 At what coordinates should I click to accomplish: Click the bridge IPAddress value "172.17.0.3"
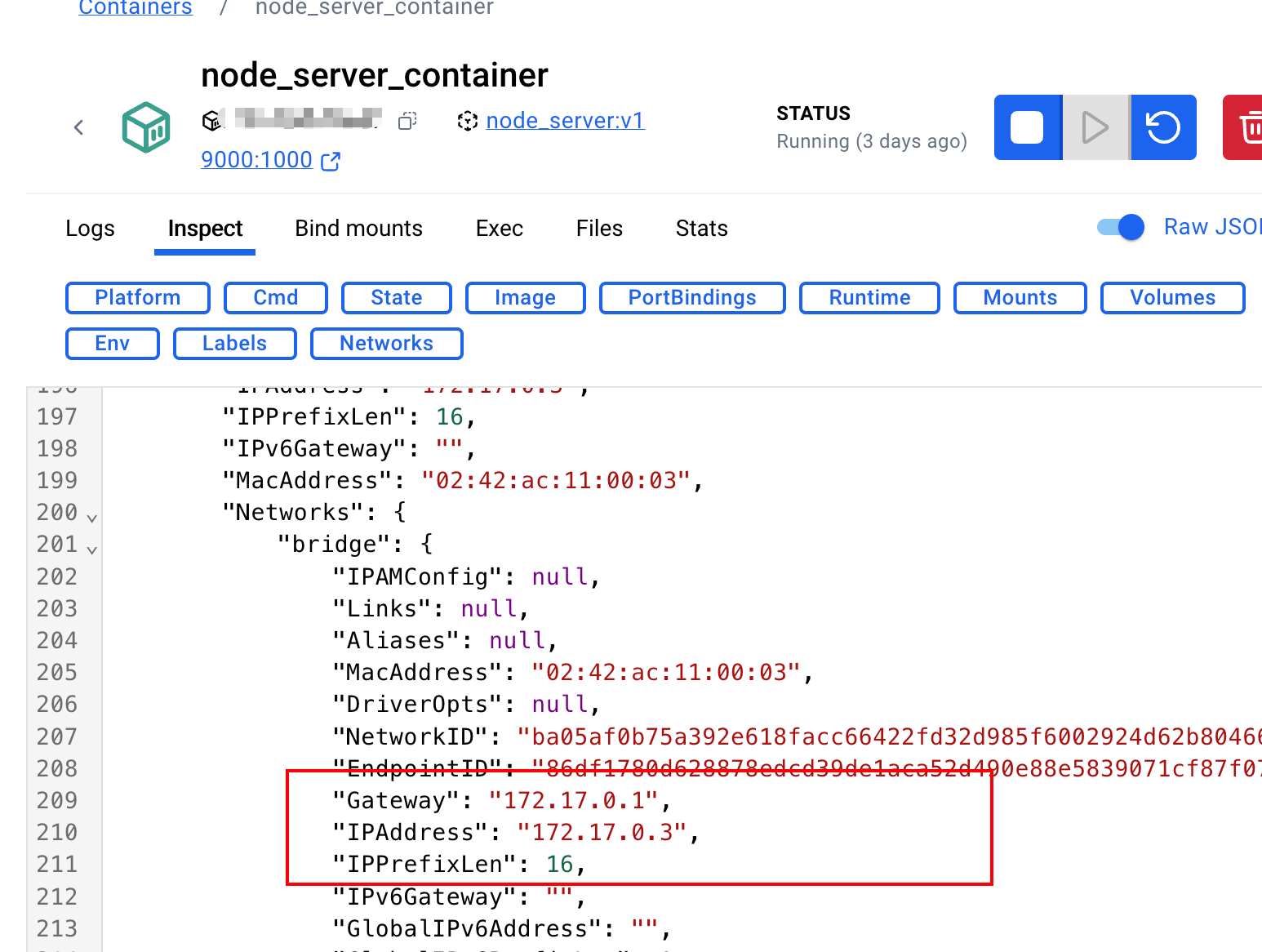(x=602, y=833)
